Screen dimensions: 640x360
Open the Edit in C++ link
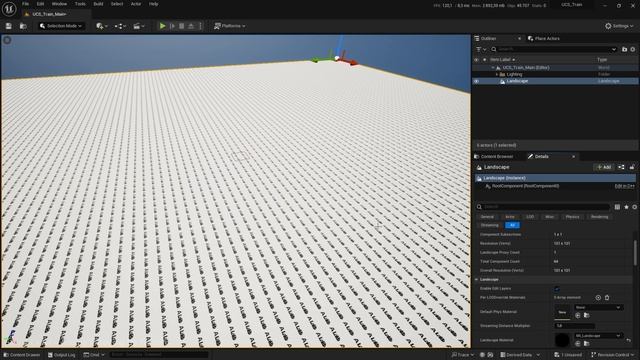[x=624, y=186]
